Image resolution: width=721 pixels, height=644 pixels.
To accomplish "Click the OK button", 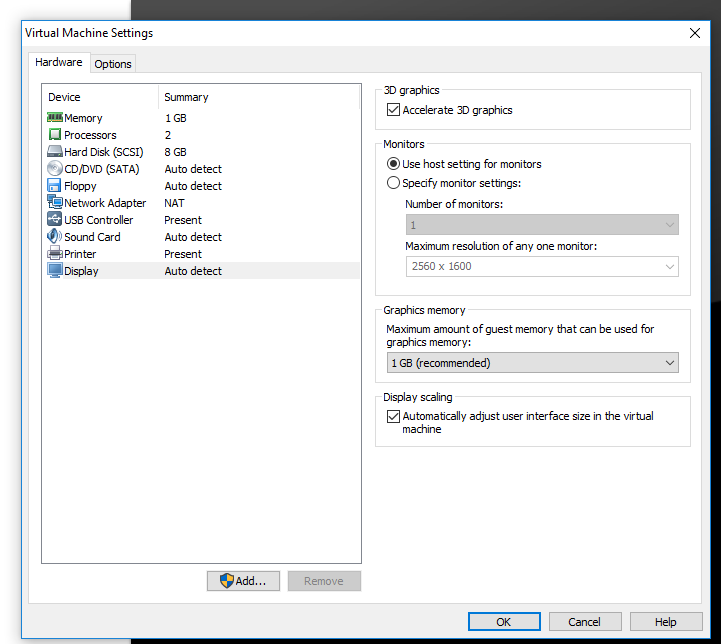I will (x=504, y=622).
